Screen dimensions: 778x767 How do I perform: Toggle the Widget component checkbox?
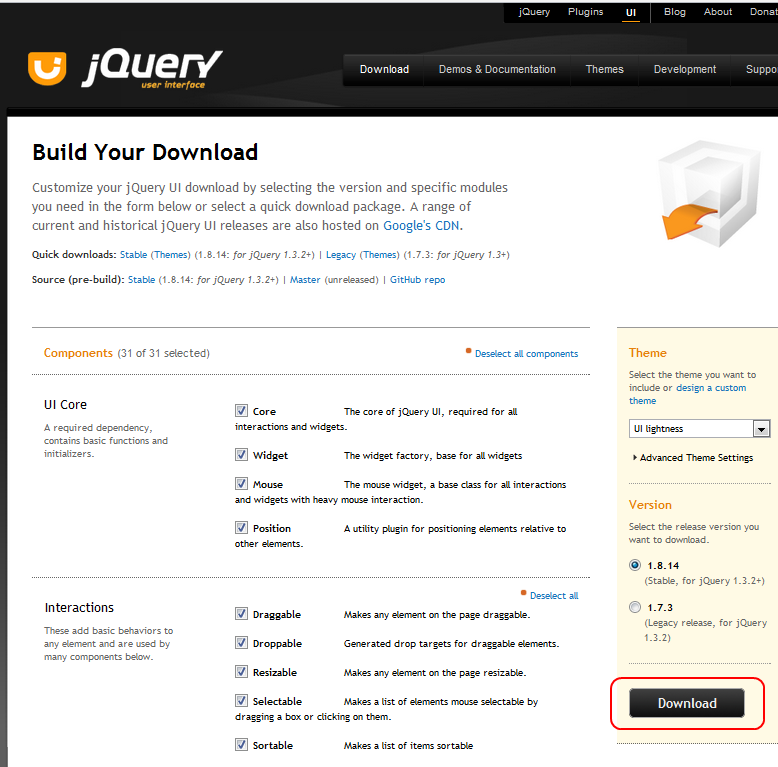coord(241,454)
